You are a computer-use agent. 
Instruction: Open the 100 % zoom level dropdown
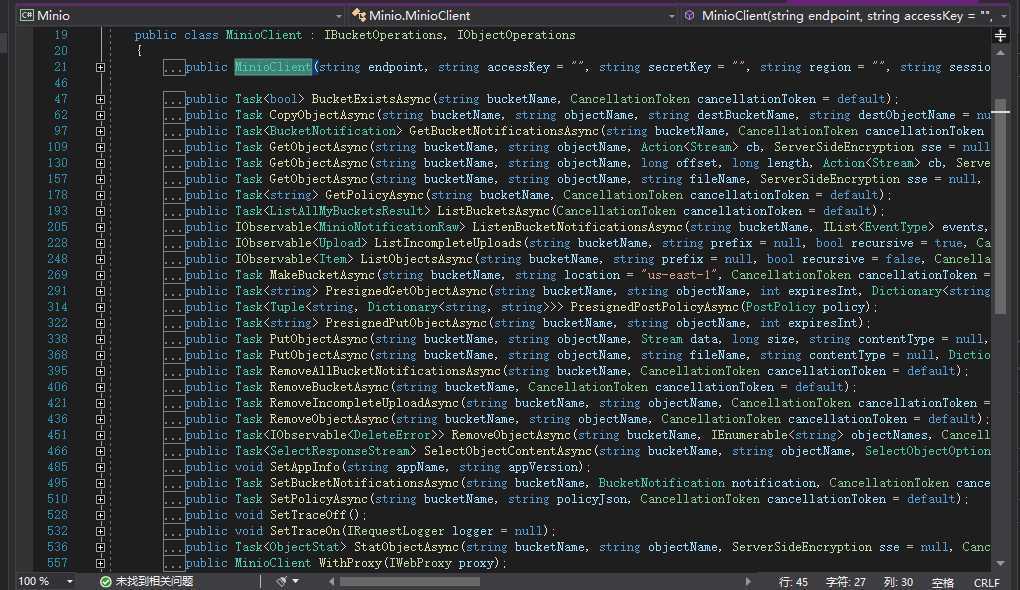click(70, 581)
